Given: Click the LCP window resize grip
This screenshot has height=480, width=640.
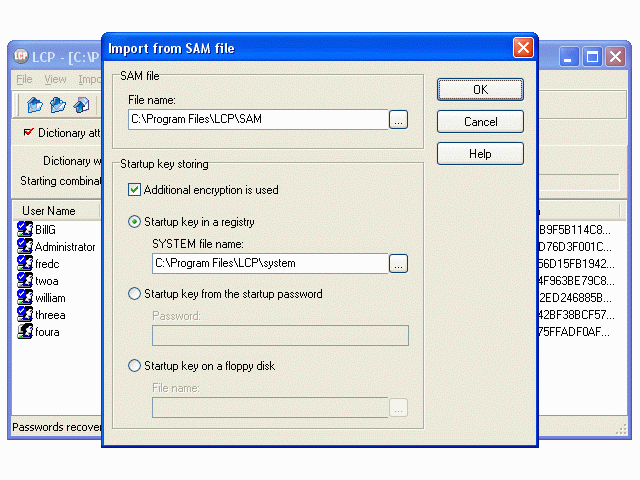Looking at the screenshot, I should pyautogui.click(x=622, y=429).
